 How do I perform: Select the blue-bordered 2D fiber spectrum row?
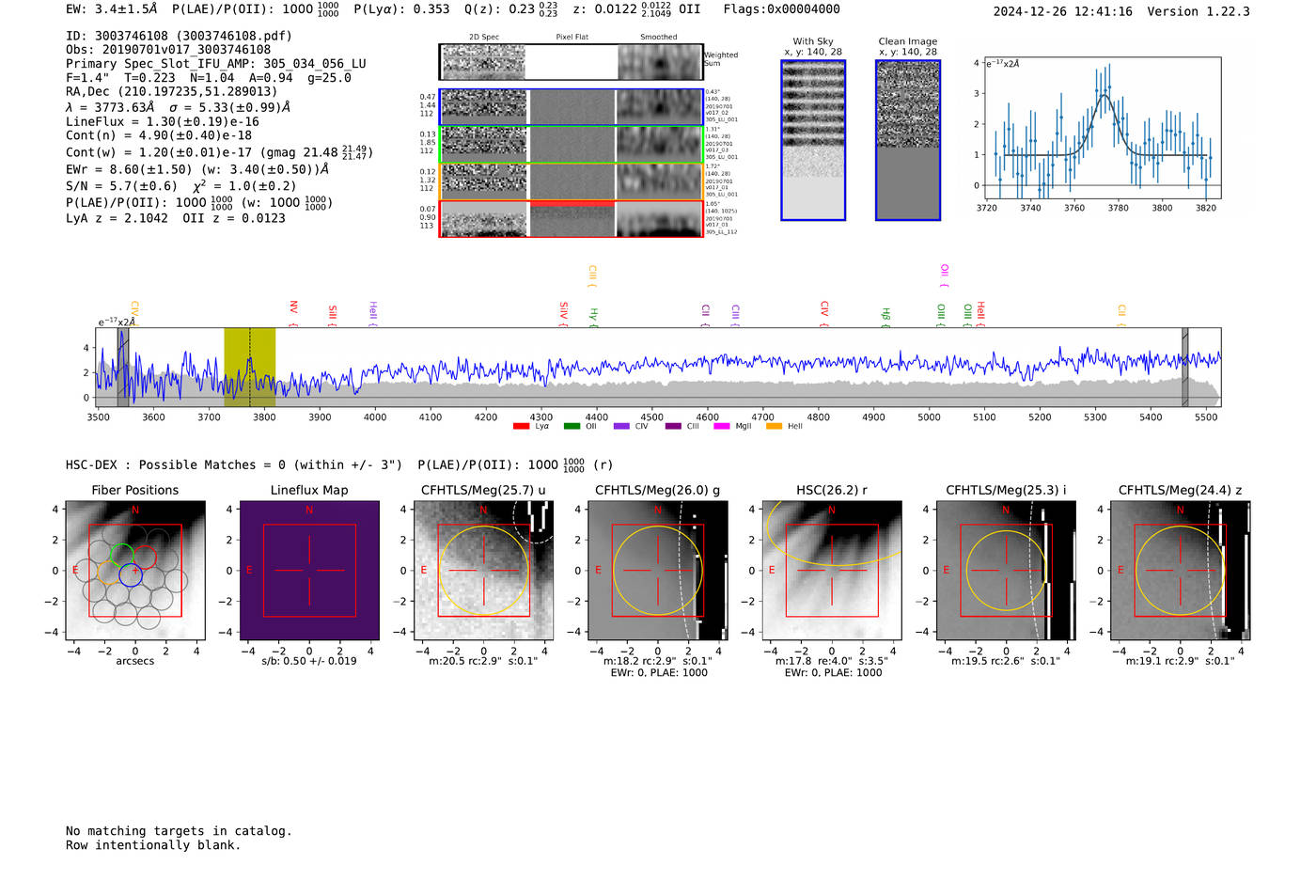pyautogui.click(x=572, y=107)
